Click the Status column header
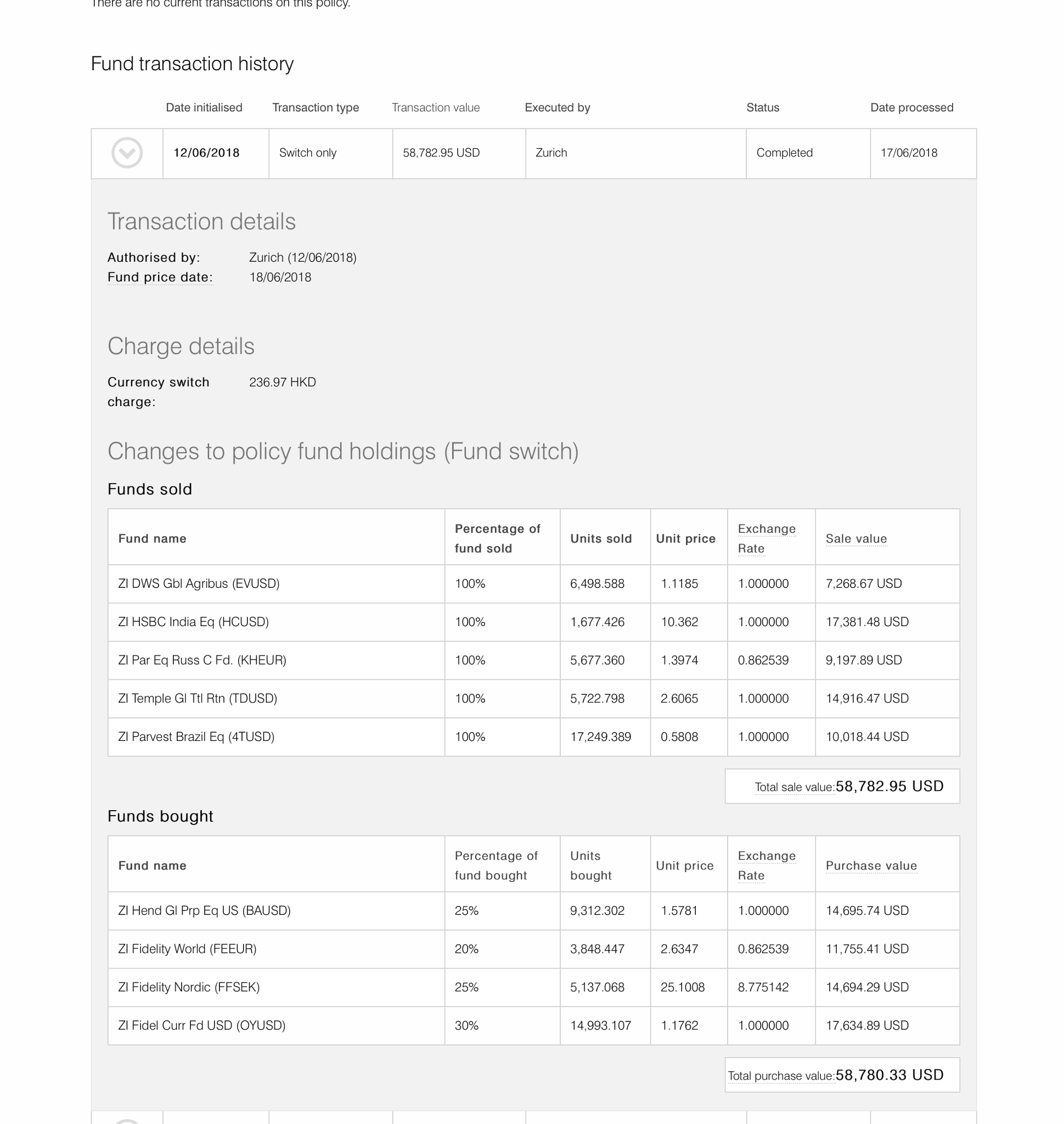 tap(762, 107)
